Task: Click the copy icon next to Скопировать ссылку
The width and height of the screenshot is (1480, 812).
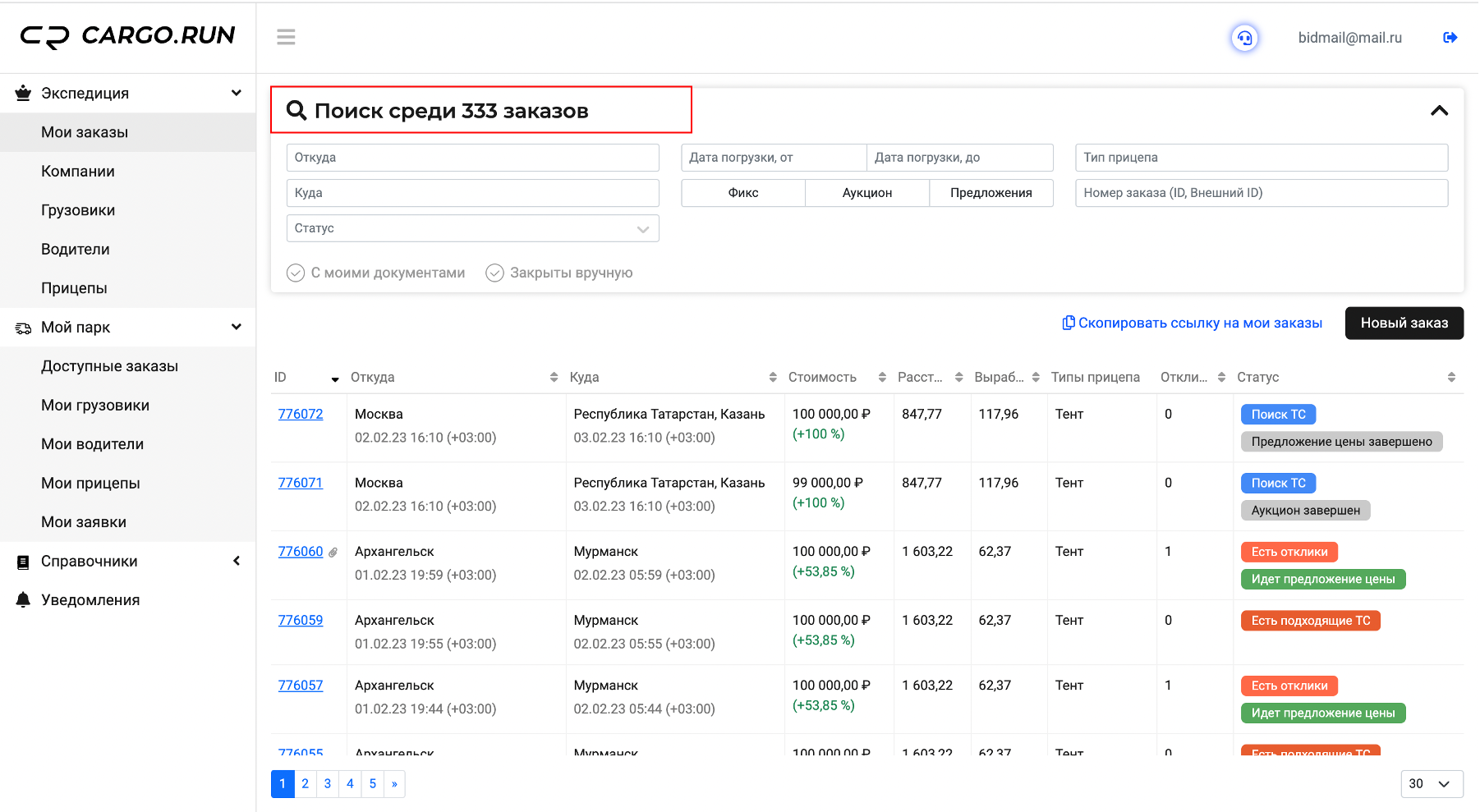Action: (x=1068, y=323)
